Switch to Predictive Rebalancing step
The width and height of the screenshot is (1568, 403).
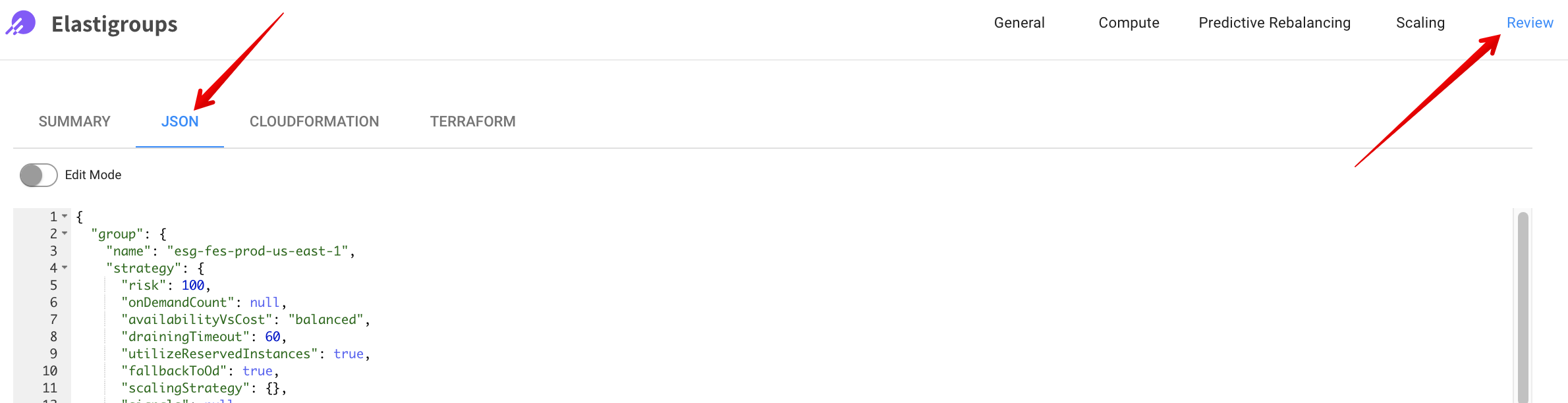coord(1274,23)
